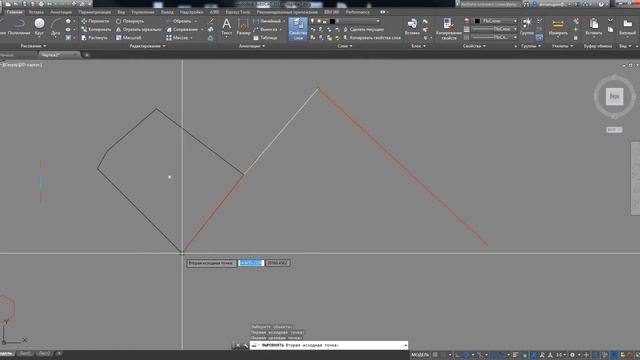
Task: Expand the Утилиты panel
Action: (562, 46)
